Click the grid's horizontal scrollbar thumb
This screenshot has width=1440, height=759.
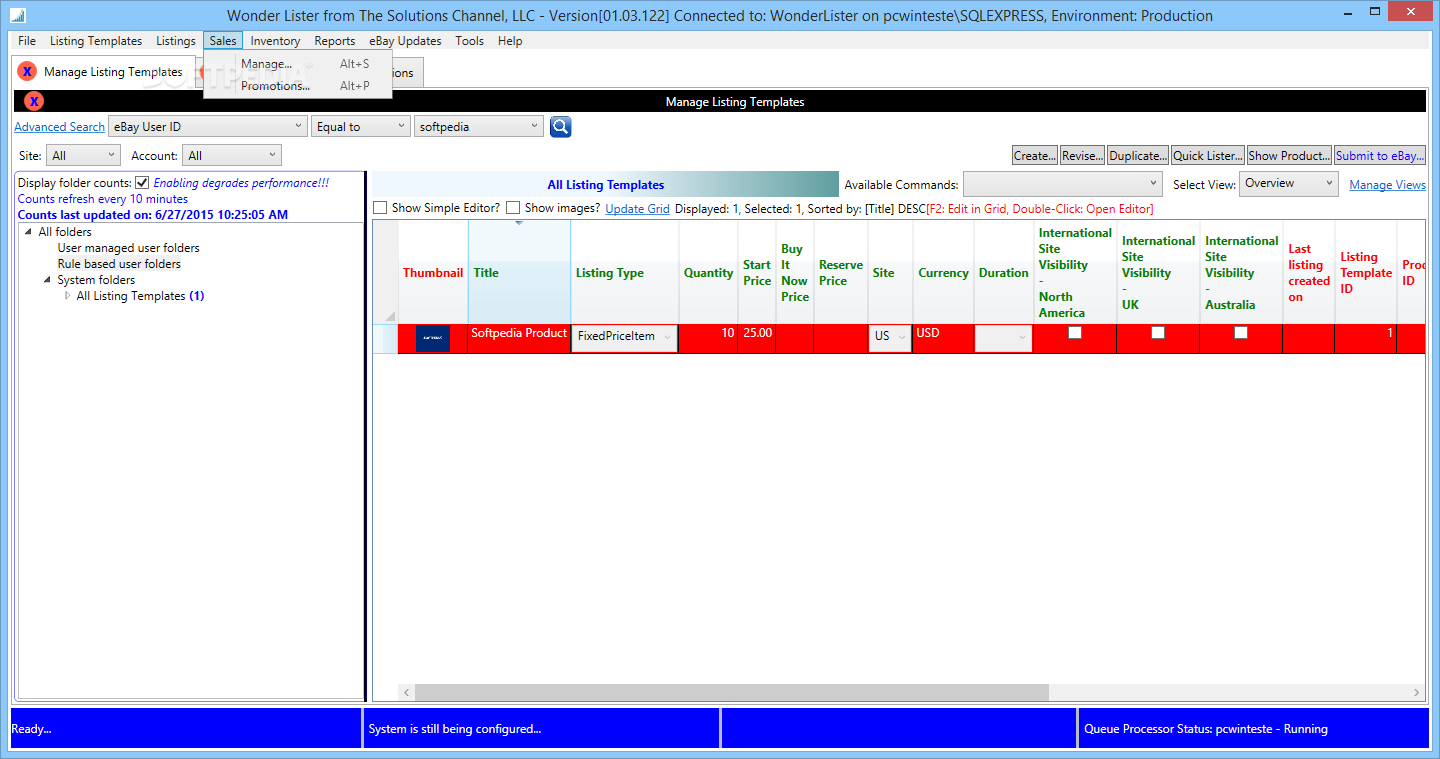click(x=732, y=692)
